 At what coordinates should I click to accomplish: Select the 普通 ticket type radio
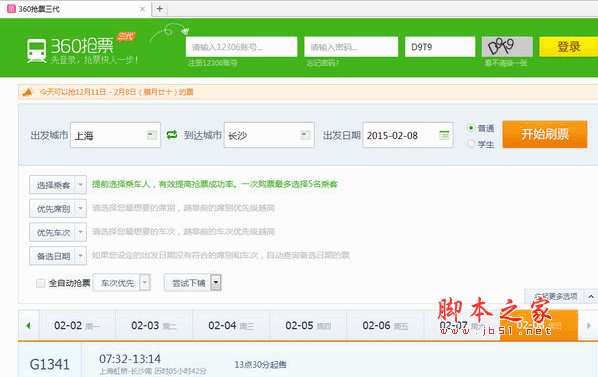tap(471, 128)
